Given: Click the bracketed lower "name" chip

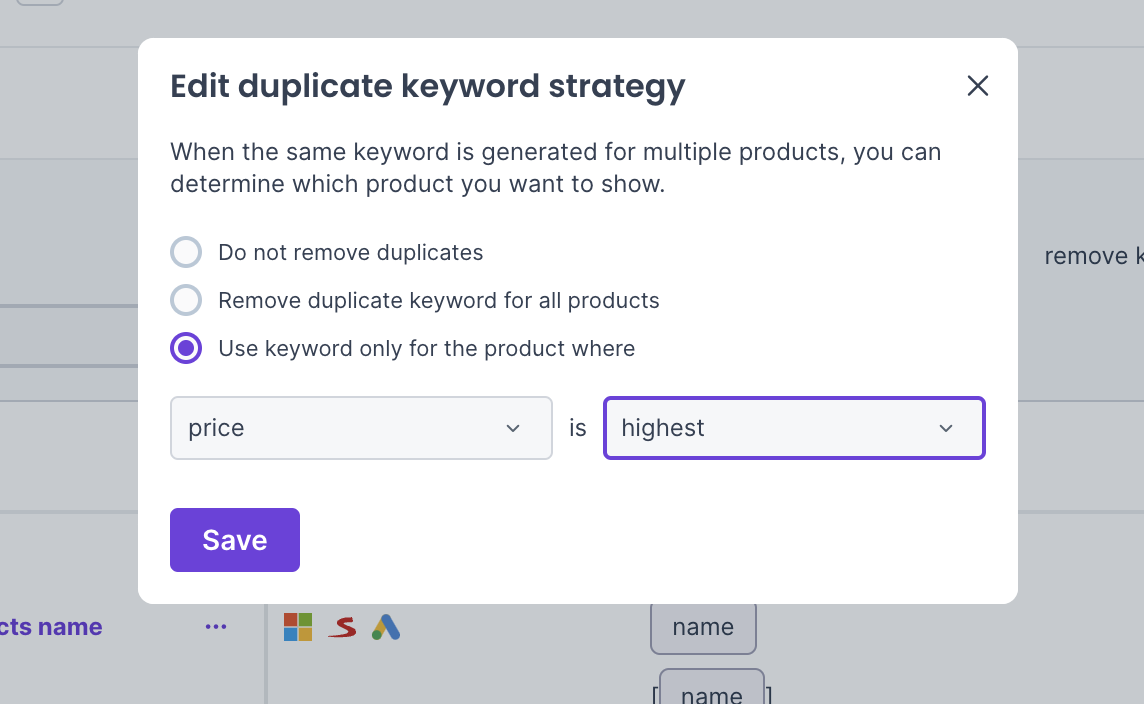Looking at the screenshot, I should (x=711, y=690).
